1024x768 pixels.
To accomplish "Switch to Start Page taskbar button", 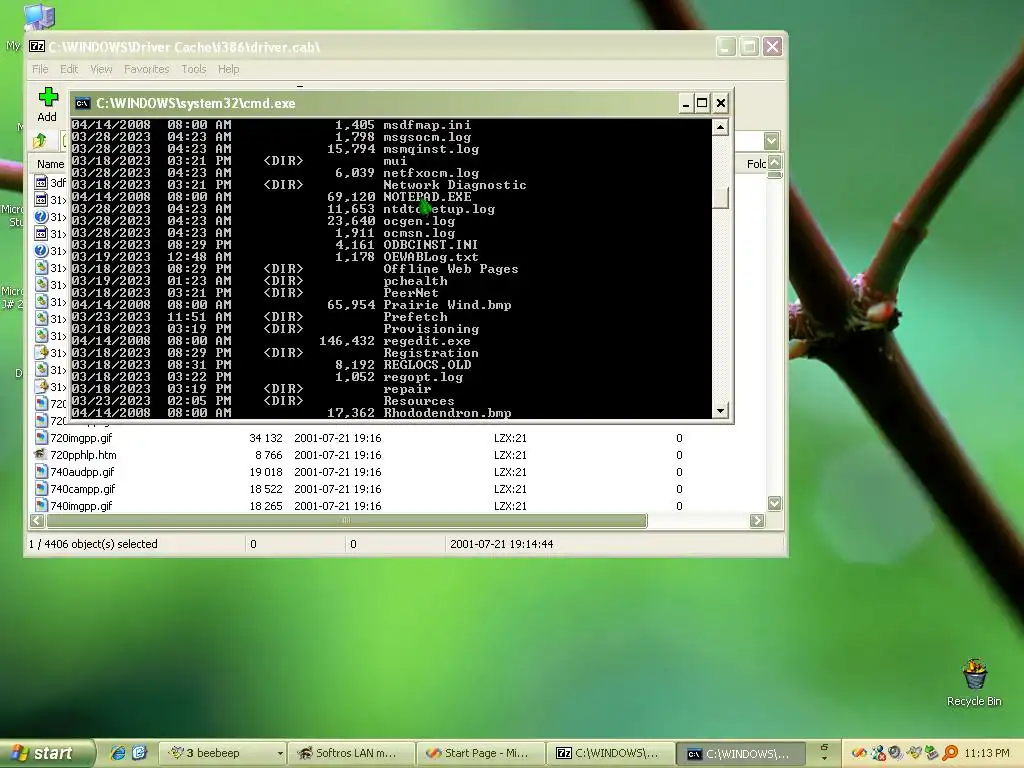I will [481, 753].
